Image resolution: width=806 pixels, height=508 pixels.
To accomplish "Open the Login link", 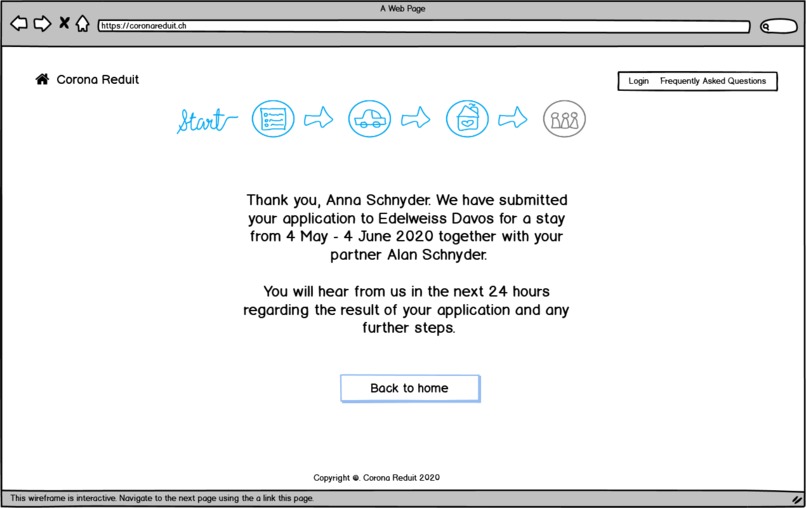I will pyautogui.click(x=638, y=81).
